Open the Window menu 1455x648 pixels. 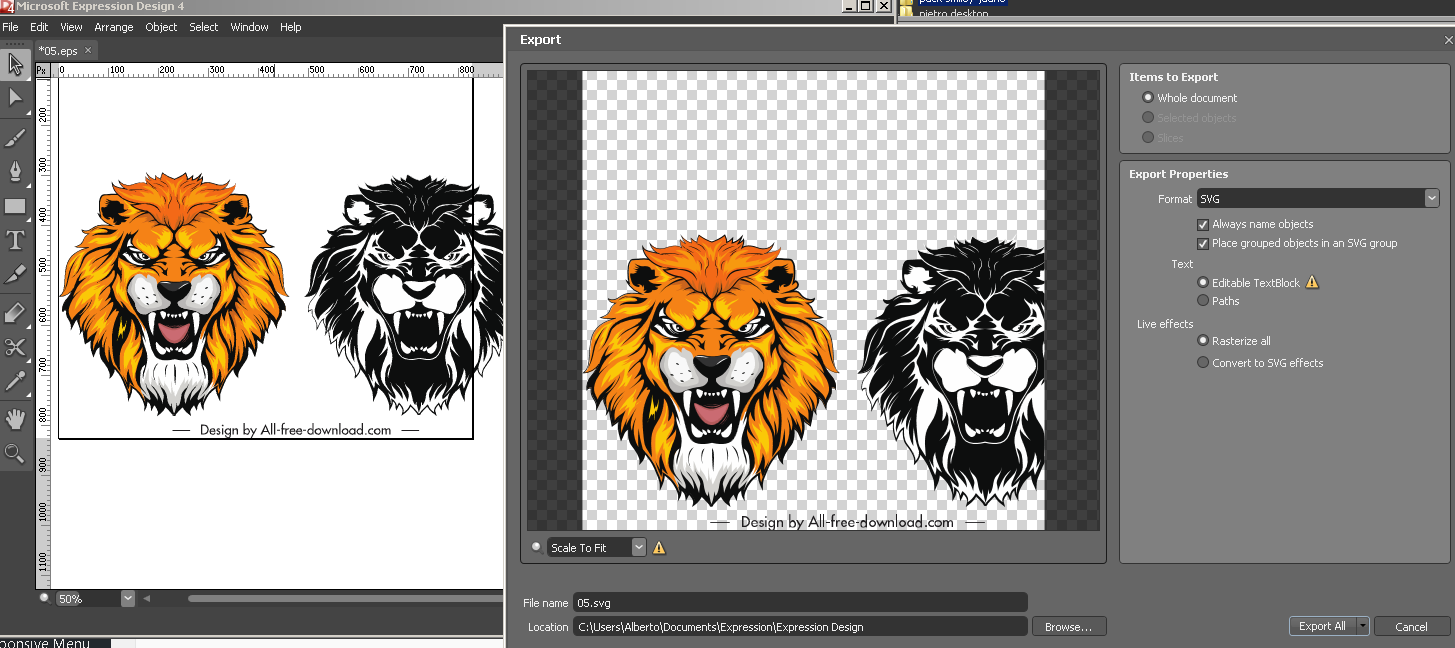point(249,27)
